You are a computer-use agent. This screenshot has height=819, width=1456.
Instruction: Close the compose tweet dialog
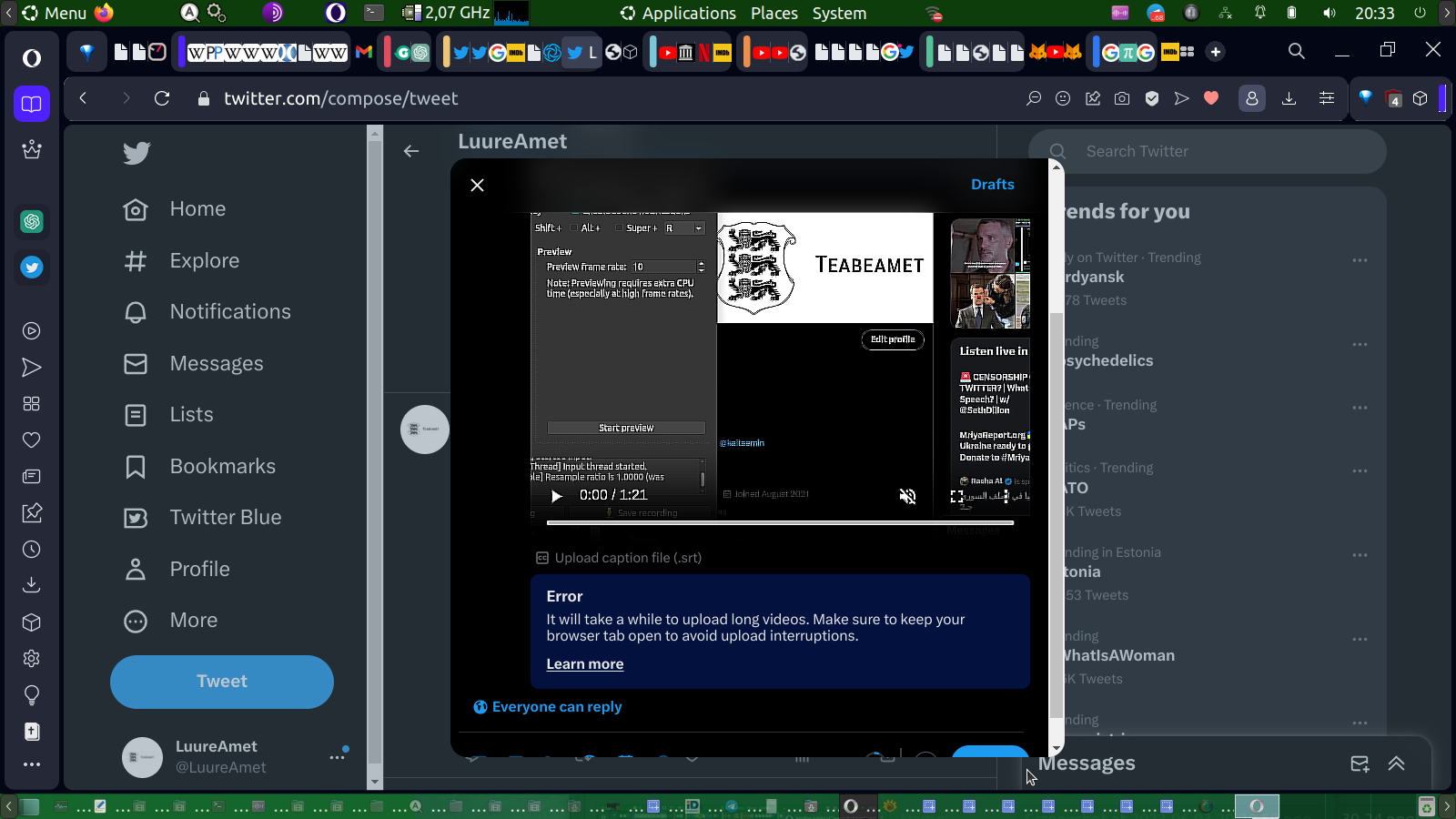tap(477, 186)
